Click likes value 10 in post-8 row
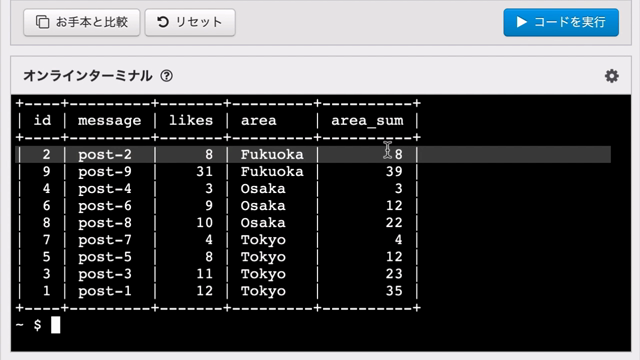 coord(204,223)
